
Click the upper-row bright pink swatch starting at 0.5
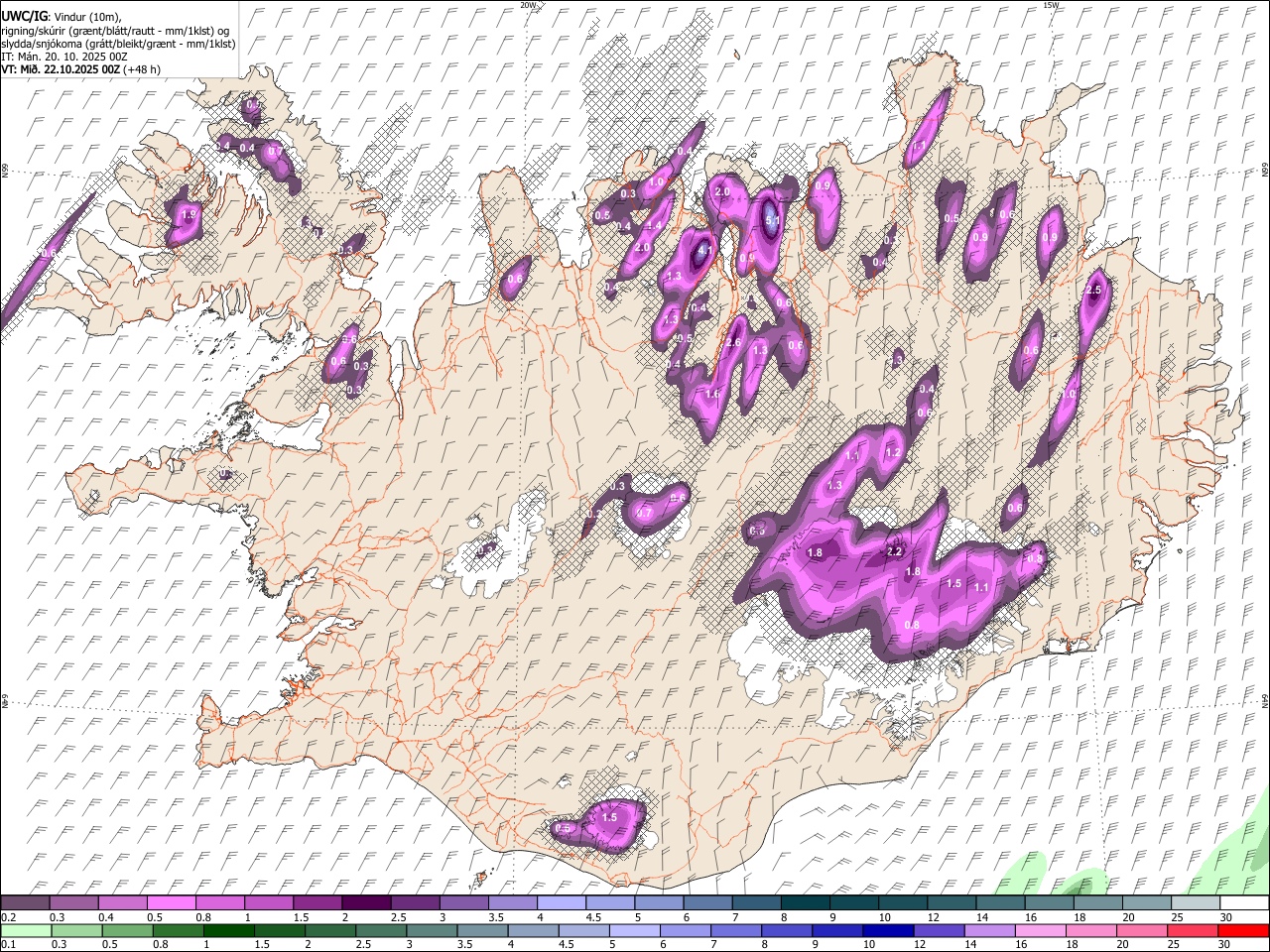tap(171, 902)
